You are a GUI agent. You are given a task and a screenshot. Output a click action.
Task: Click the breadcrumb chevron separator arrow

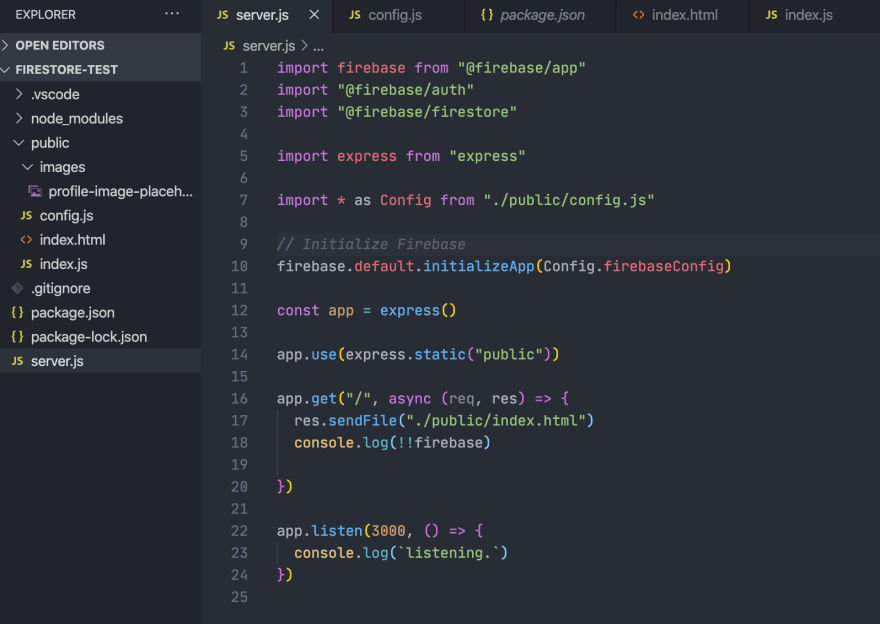click(304, 45)
